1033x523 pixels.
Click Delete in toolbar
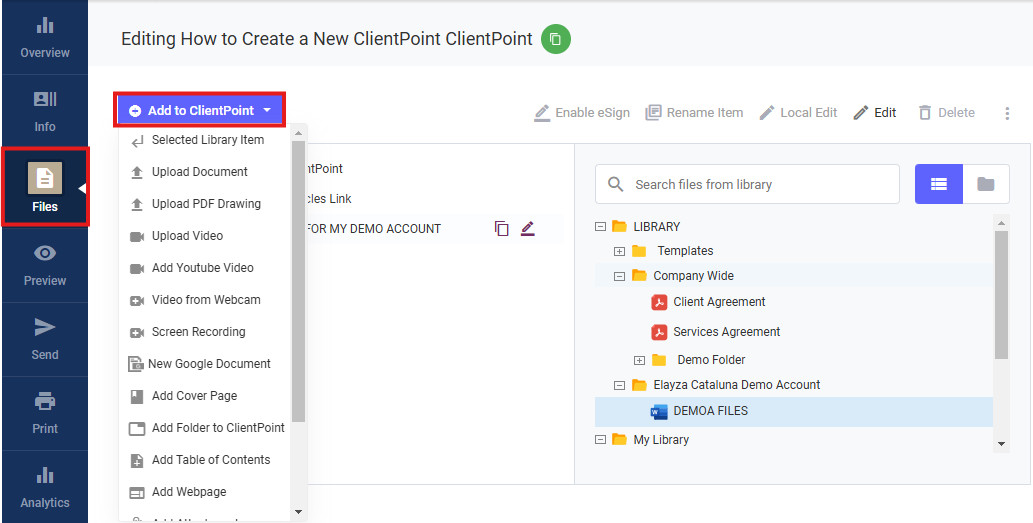946,113
